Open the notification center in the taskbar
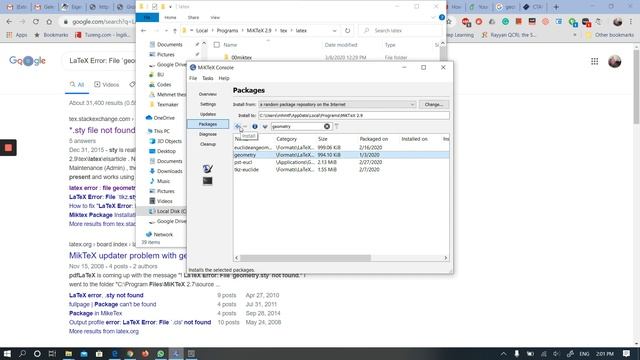Image resolution: width=640 pixels, height=360 pixels. click(627, 353)
